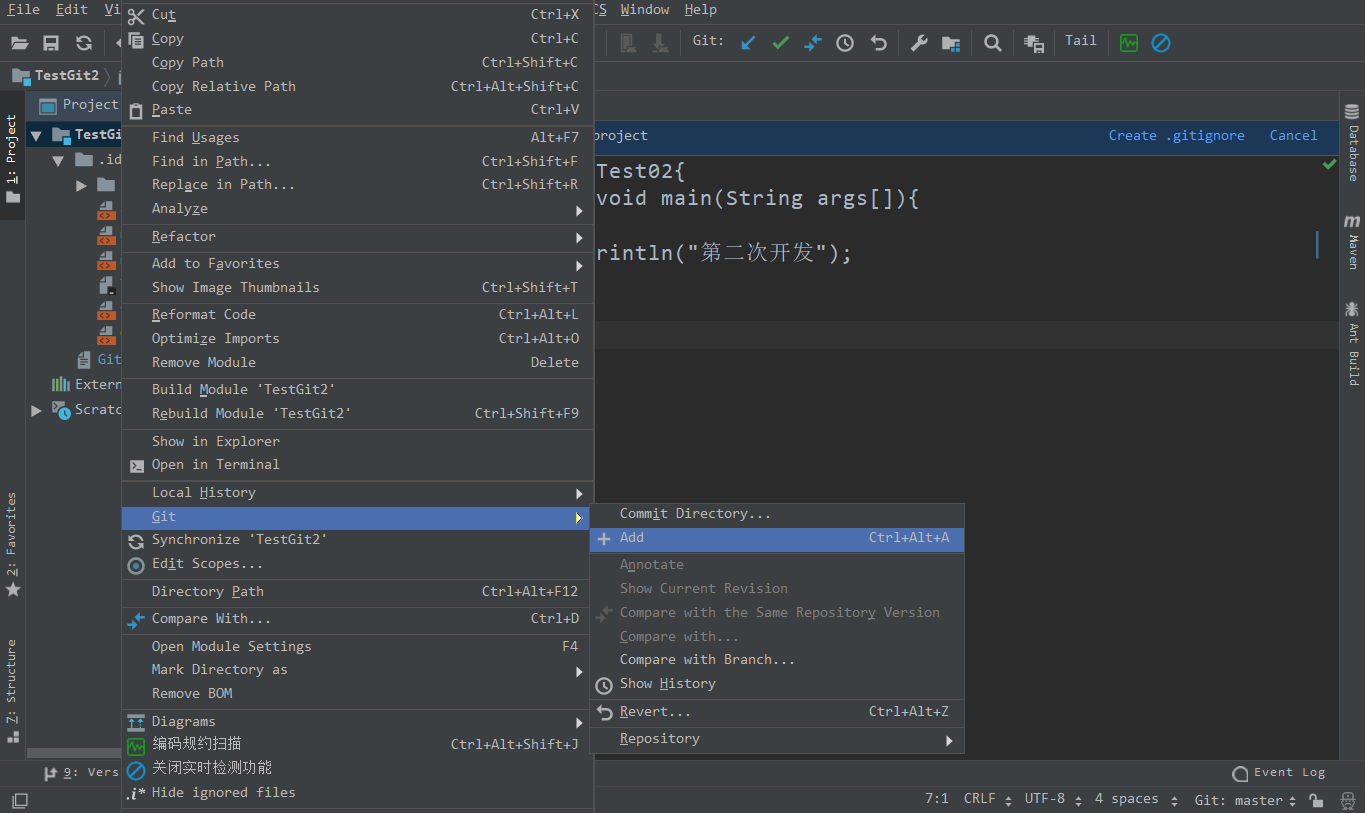
Task: Click the Create .gitignore link
Action: (1176, 136)
